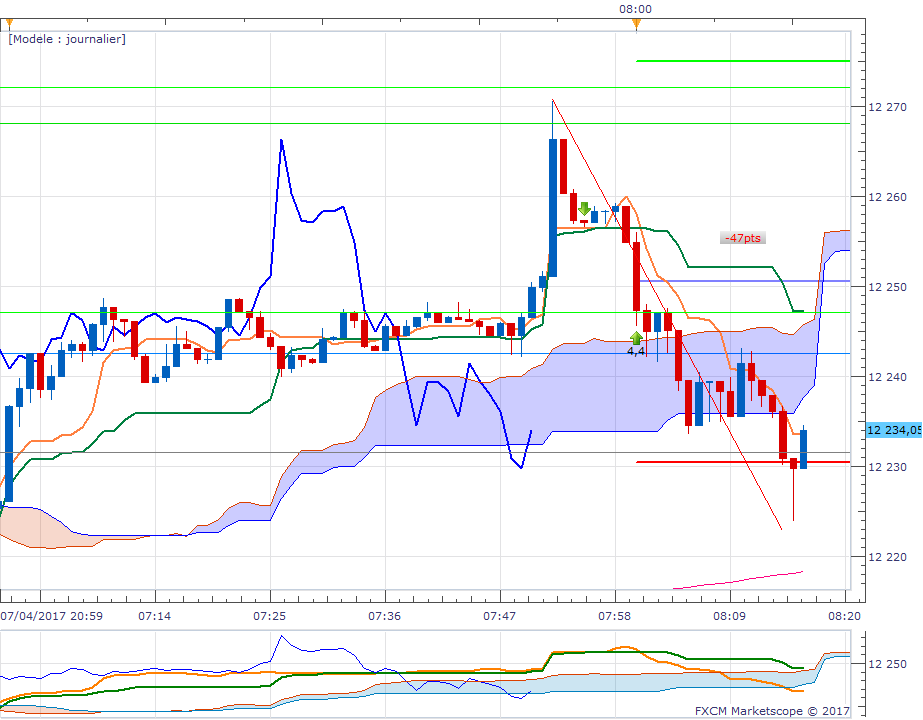The width and height of the screenshot is (923, 720).
Task: Click the 08:09 time axis label
Action: [x=729, y=616]
